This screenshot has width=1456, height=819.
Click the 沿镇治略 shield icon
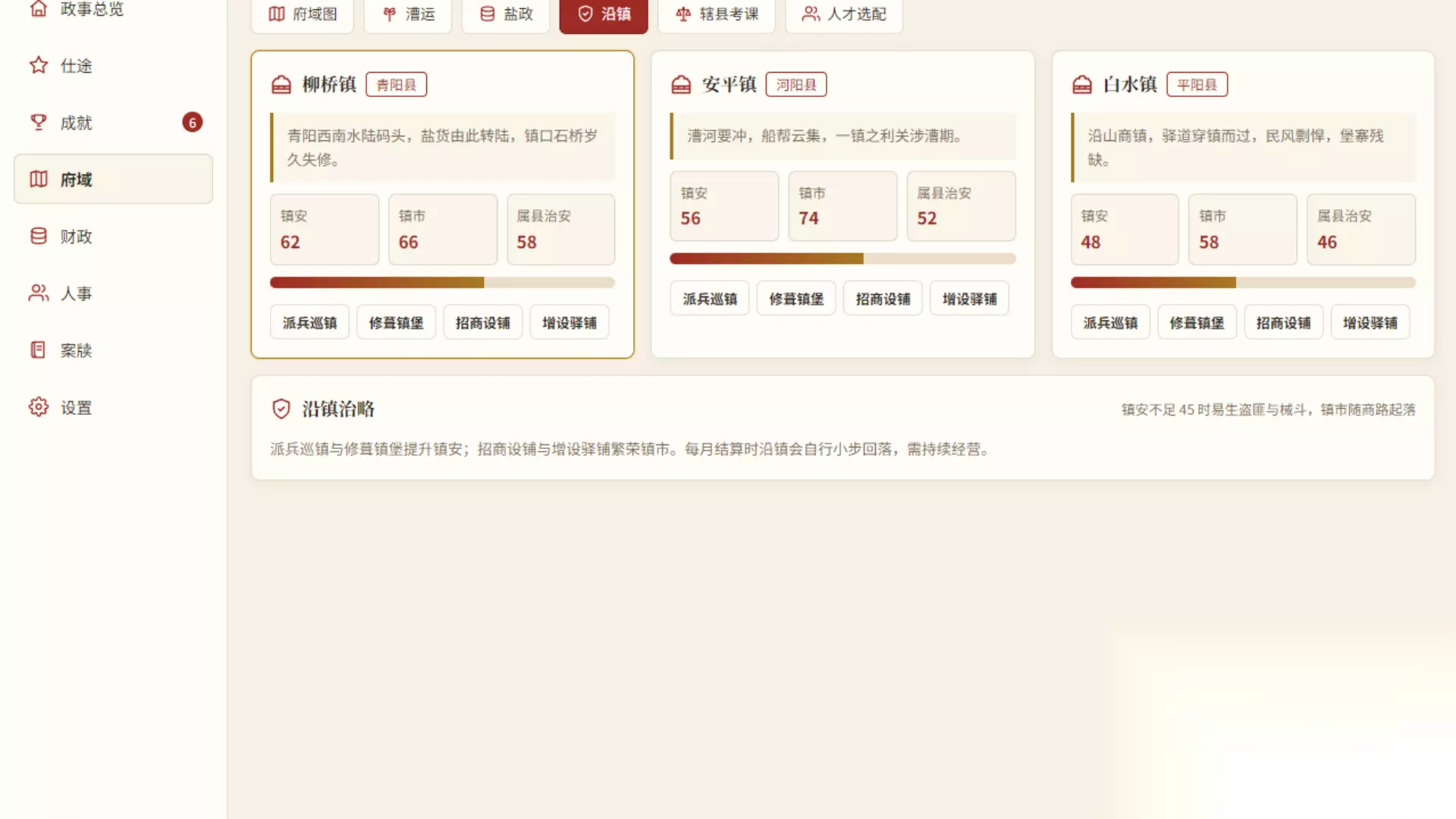(x=281, y=409)
